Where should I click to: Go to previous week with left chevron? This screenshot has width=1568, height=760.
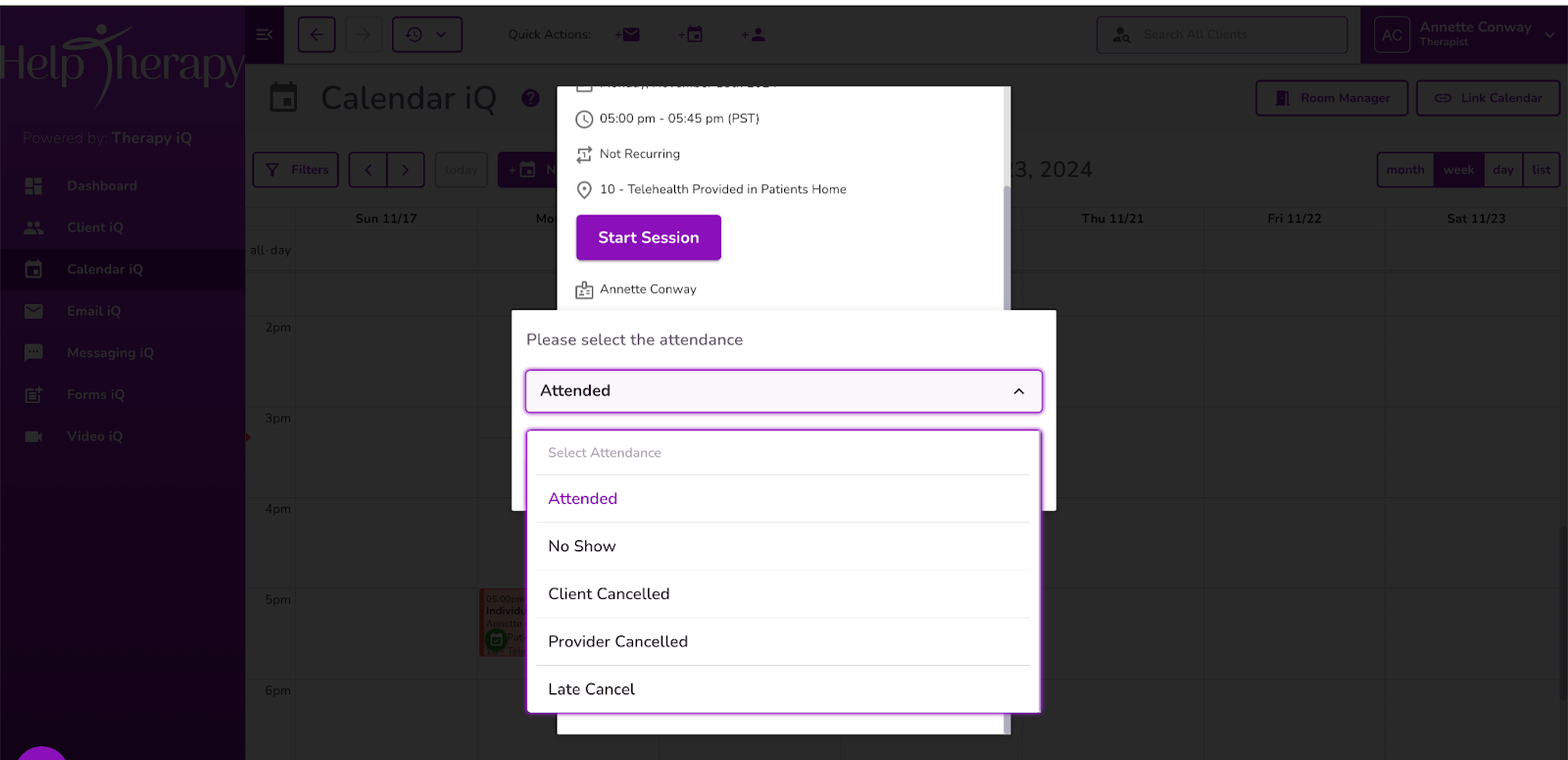[x=367, y=170]
